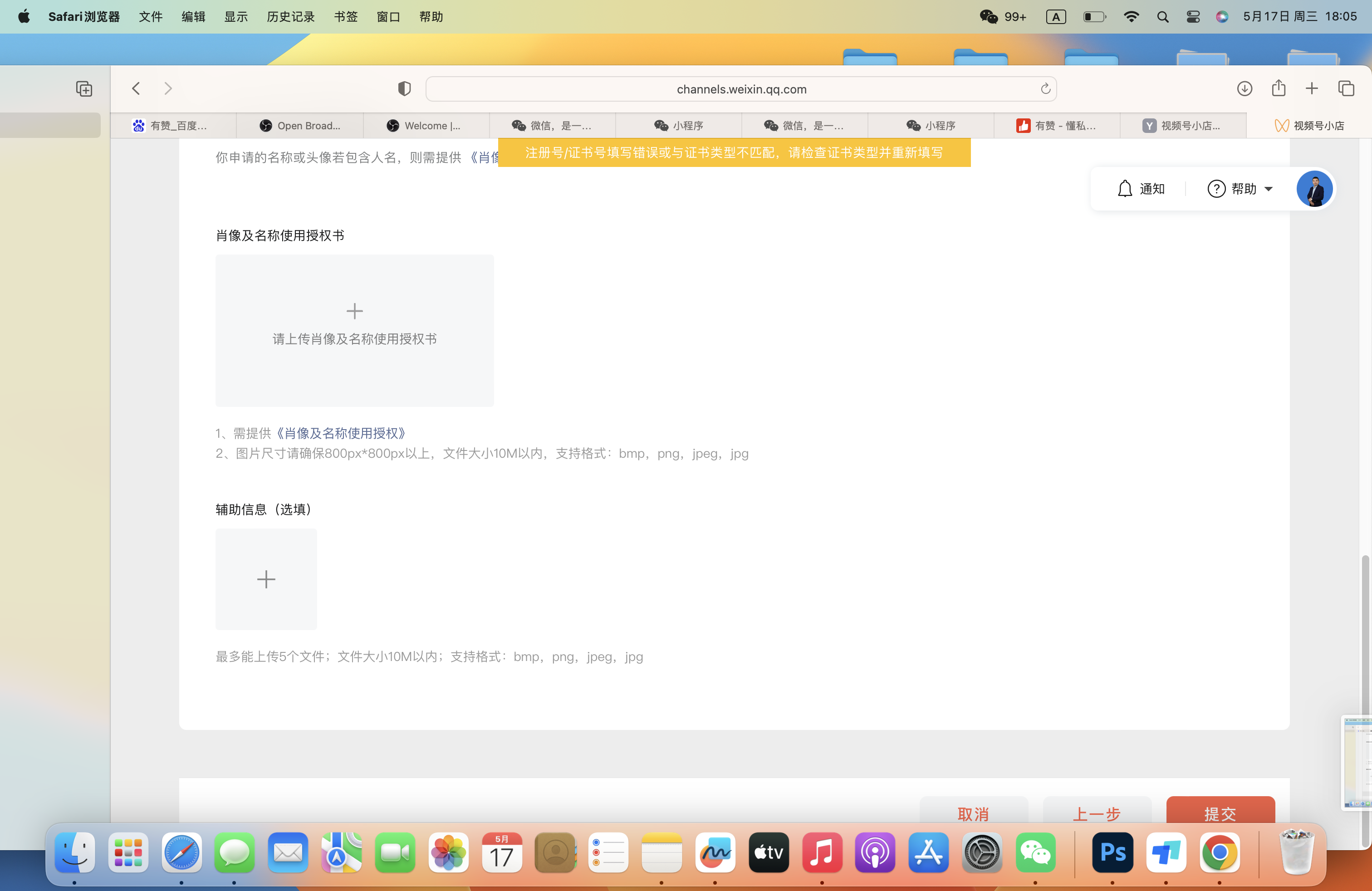Open the 历史记录 menu
The width and height of the screenshot is (1372, 891).
290,17
